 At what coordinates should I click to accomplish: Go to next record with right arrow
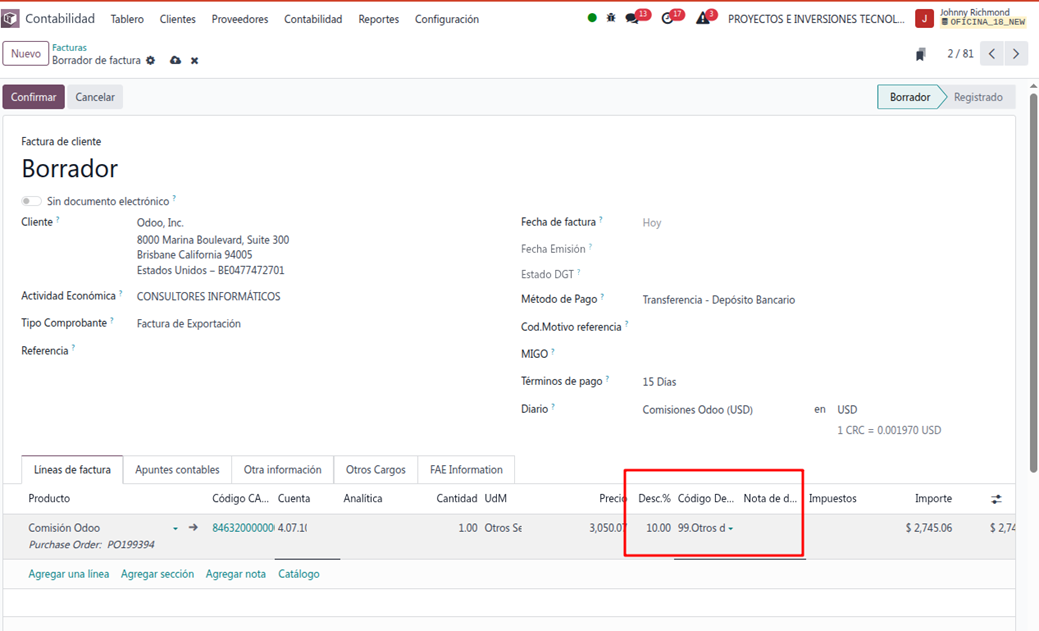pyautogui.click(x=1016, y=54)
